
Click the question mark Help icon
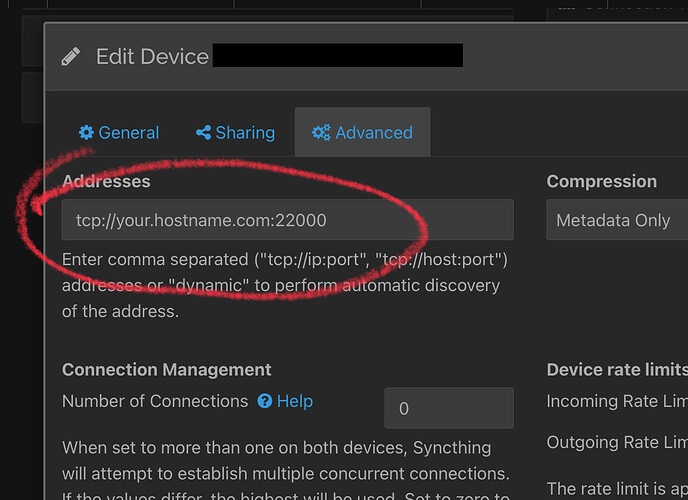(265, 401)
